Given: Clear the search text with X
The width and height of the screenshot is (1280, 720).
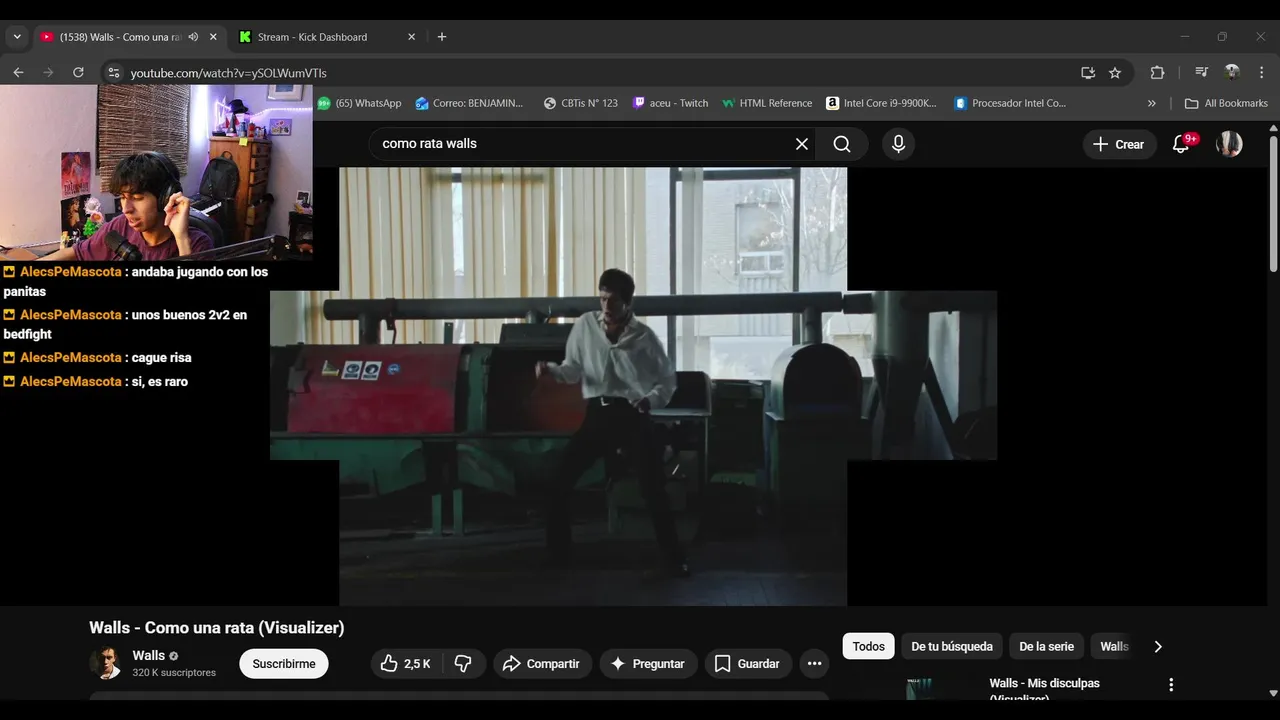Looking at the screenshot, I should pos(802,144).
